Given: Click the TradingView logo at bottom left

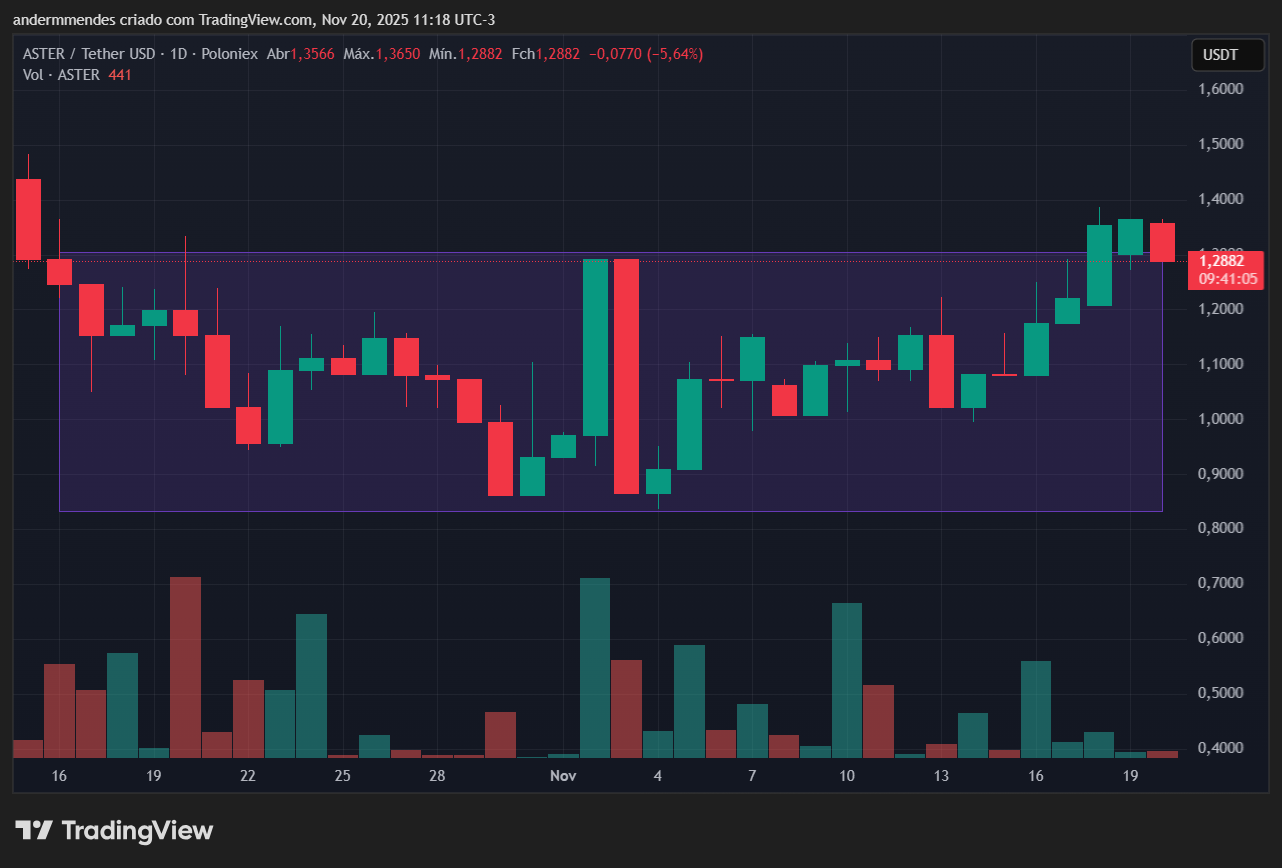Looking at the screenshot, I should pyautogui.click(x=113, y=830).
